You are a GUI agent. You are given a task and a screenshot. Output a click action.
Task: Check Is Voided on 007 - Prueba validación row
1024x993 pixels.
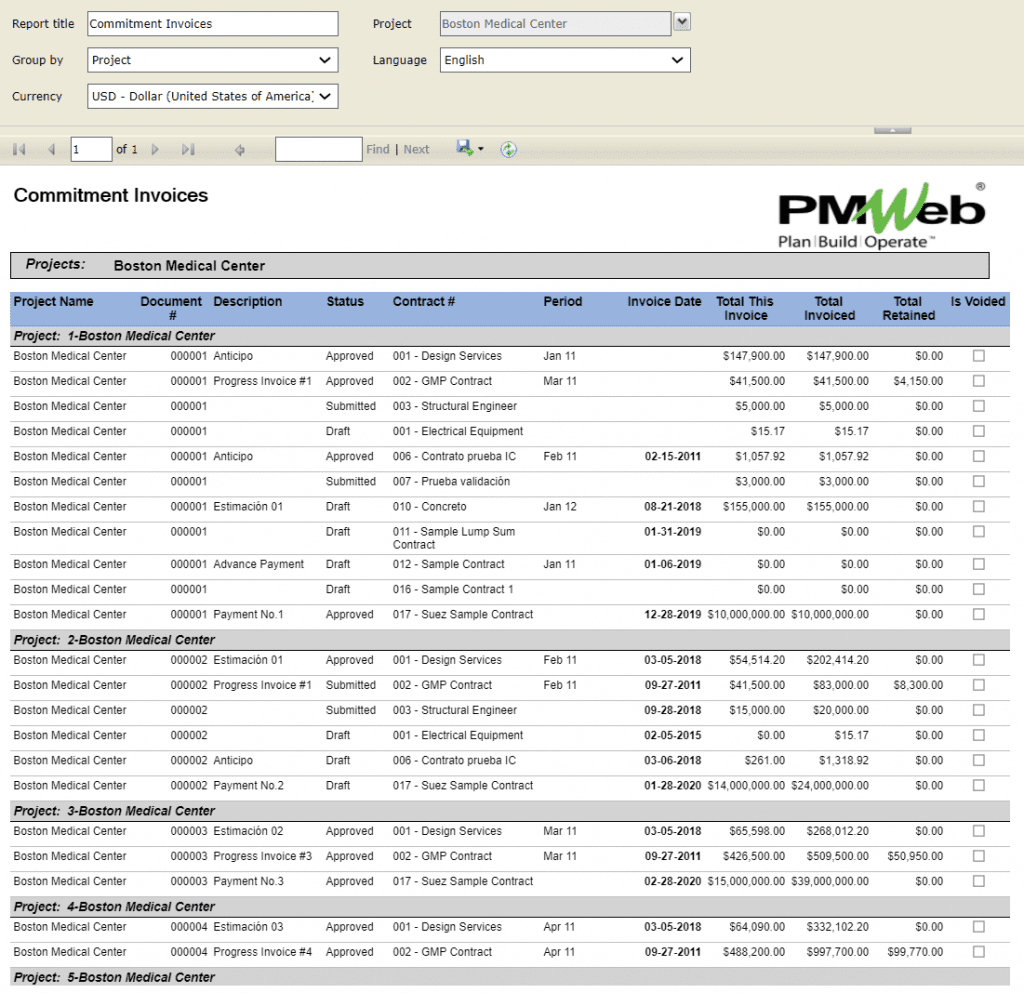pos(978,481)
